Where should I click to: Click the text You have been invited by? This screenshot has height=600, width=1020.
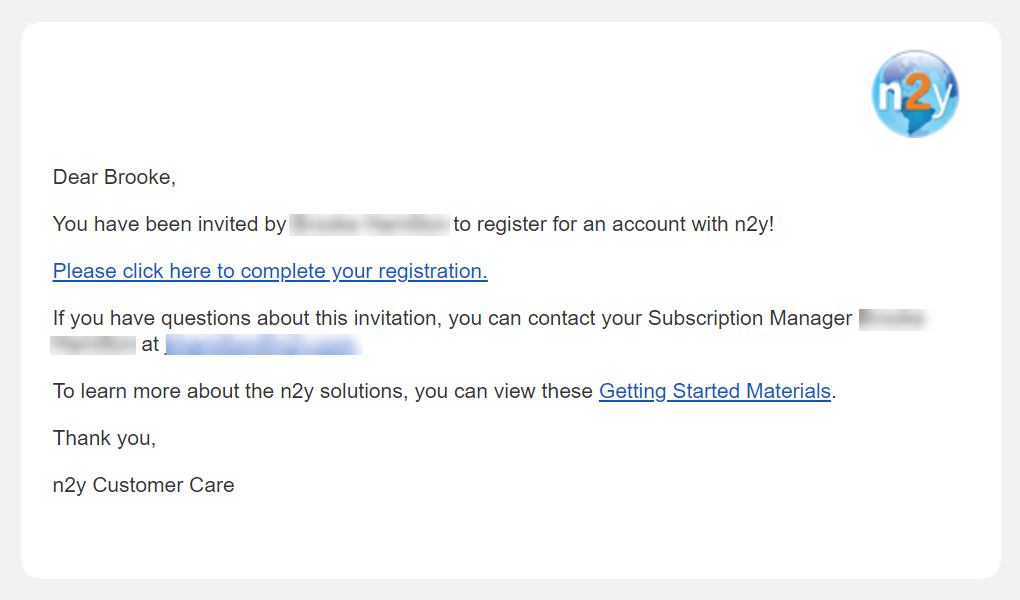169,224
